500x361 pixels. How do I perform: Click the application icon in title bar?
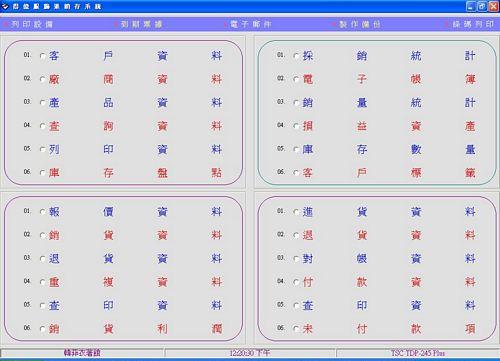(5, 6)
